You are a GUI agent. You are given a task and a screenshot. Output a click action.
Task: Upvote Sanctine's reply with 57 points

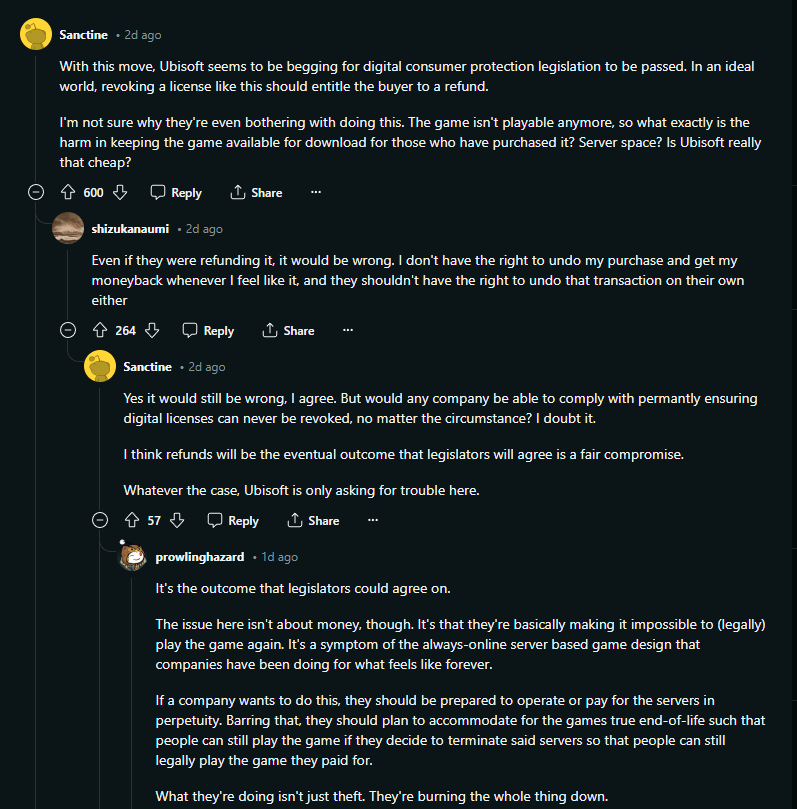(132, 520)
